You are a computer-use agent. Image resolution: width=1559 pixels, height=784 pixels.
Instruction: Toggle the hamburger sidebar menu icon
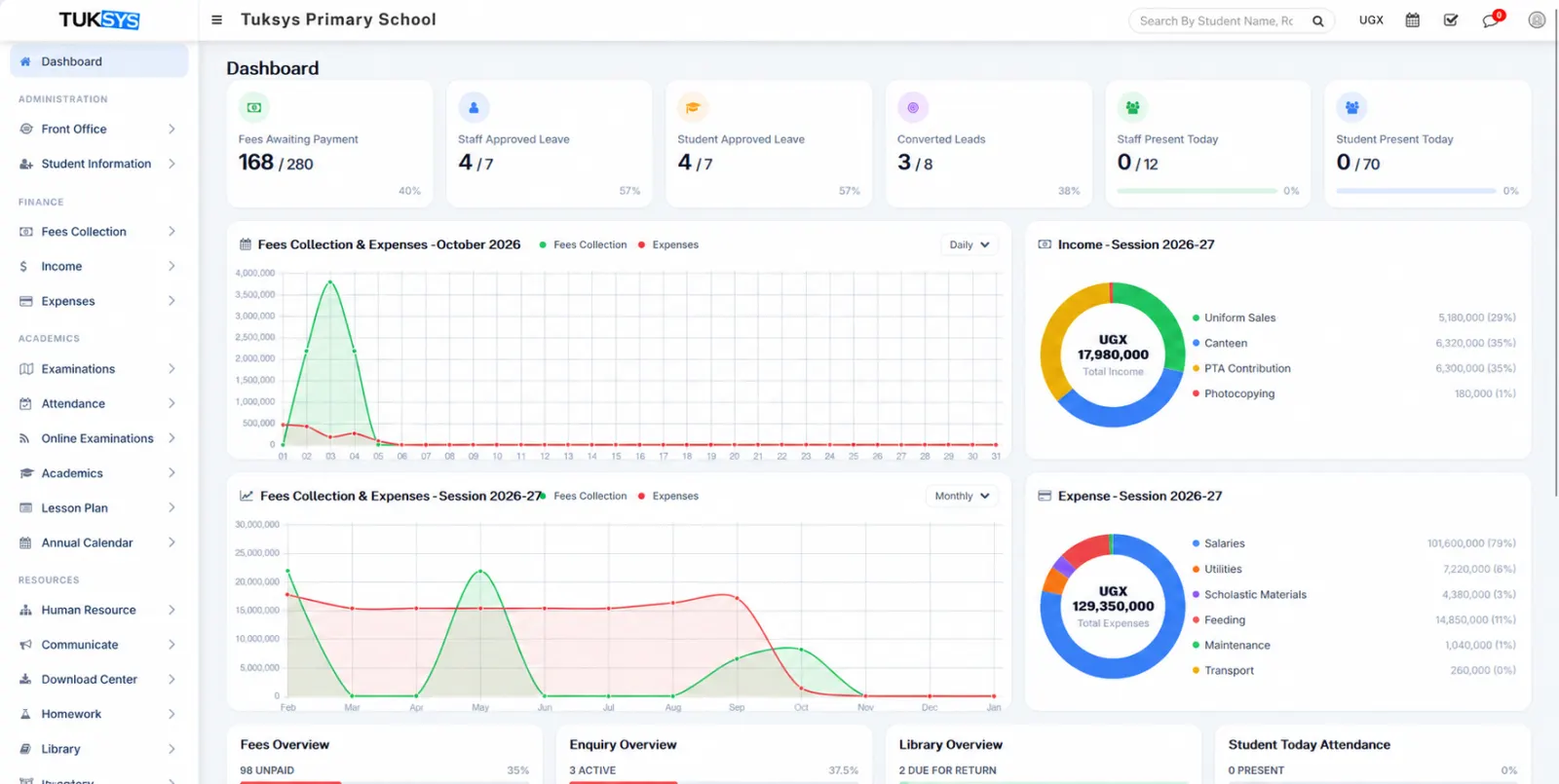[216, 19]
